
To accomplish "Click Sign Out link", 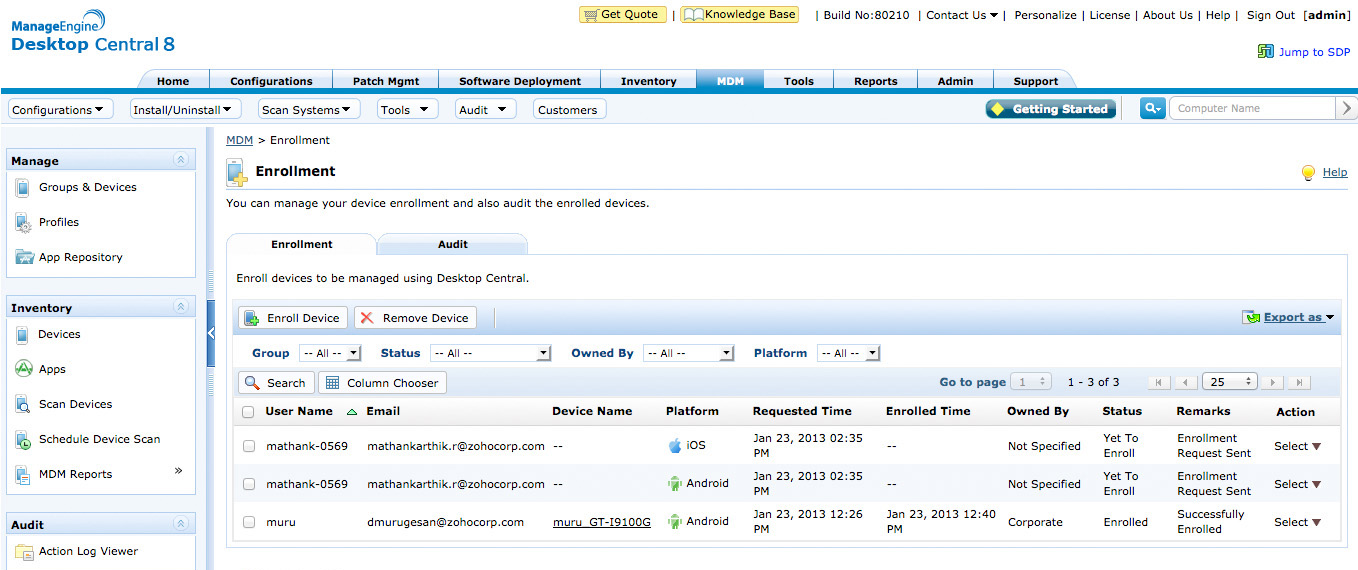I will pos(1270,15).
